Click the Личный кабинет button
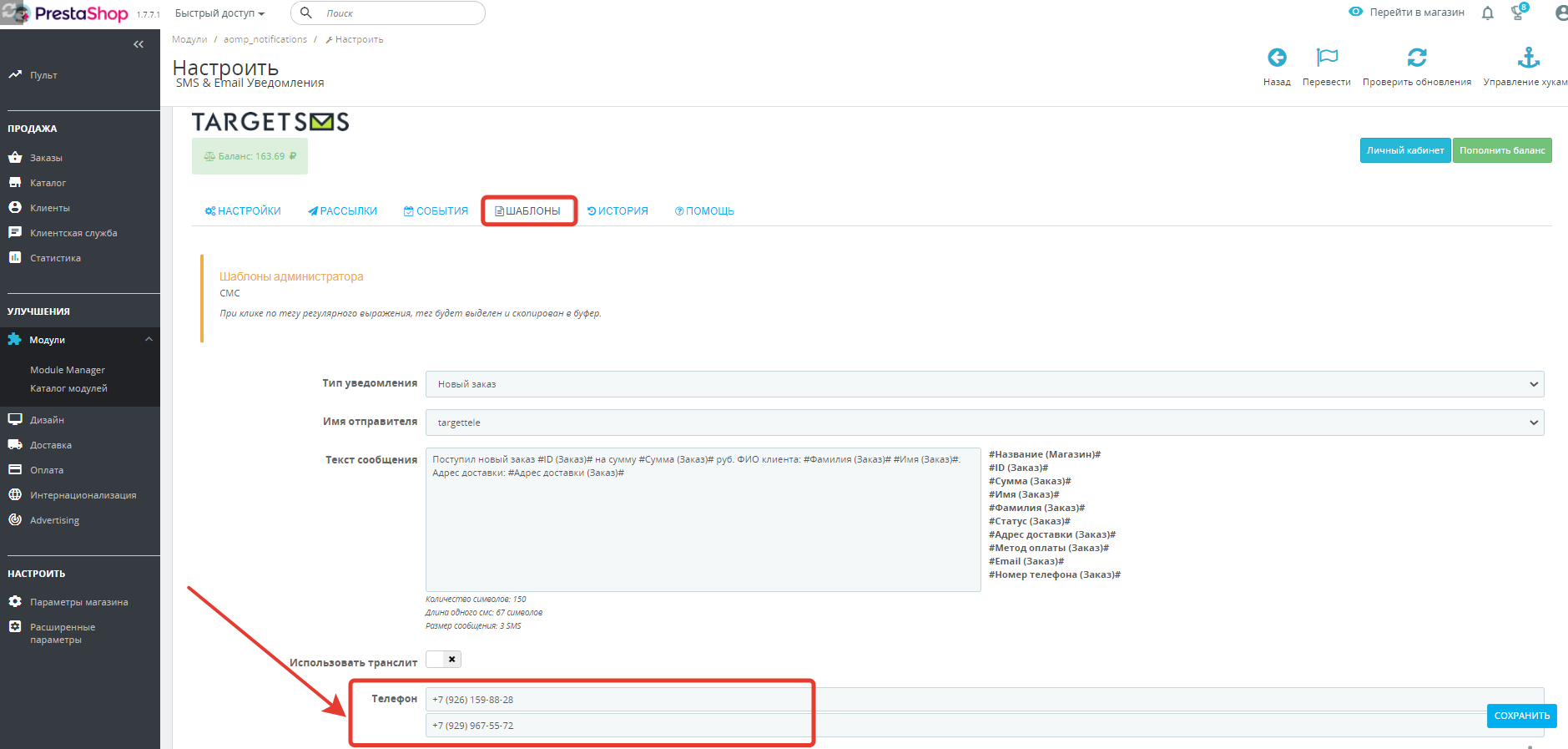 point(1405,150)
